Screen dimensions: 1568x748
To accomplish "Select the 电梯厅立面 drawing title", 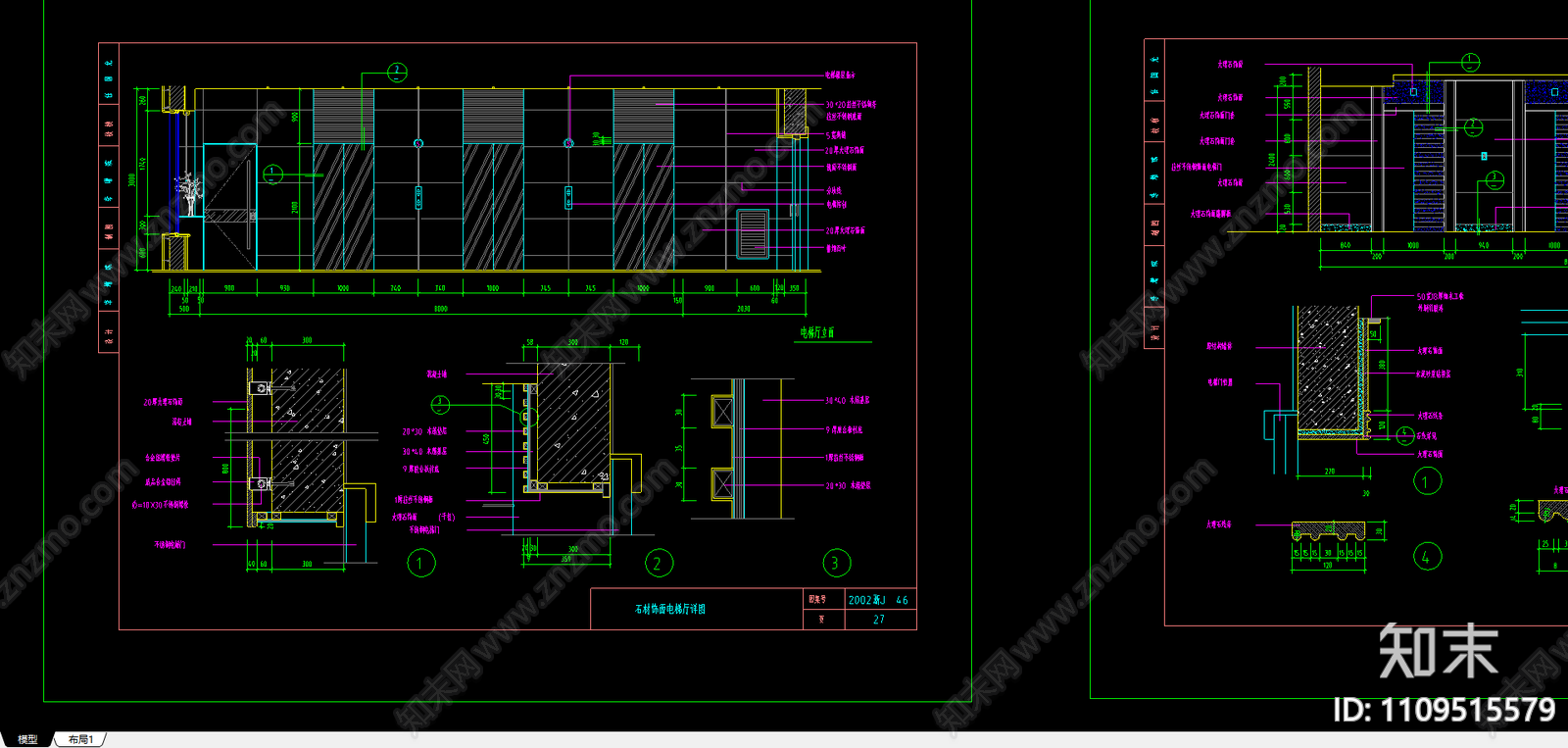I will (x=817, y=332).
